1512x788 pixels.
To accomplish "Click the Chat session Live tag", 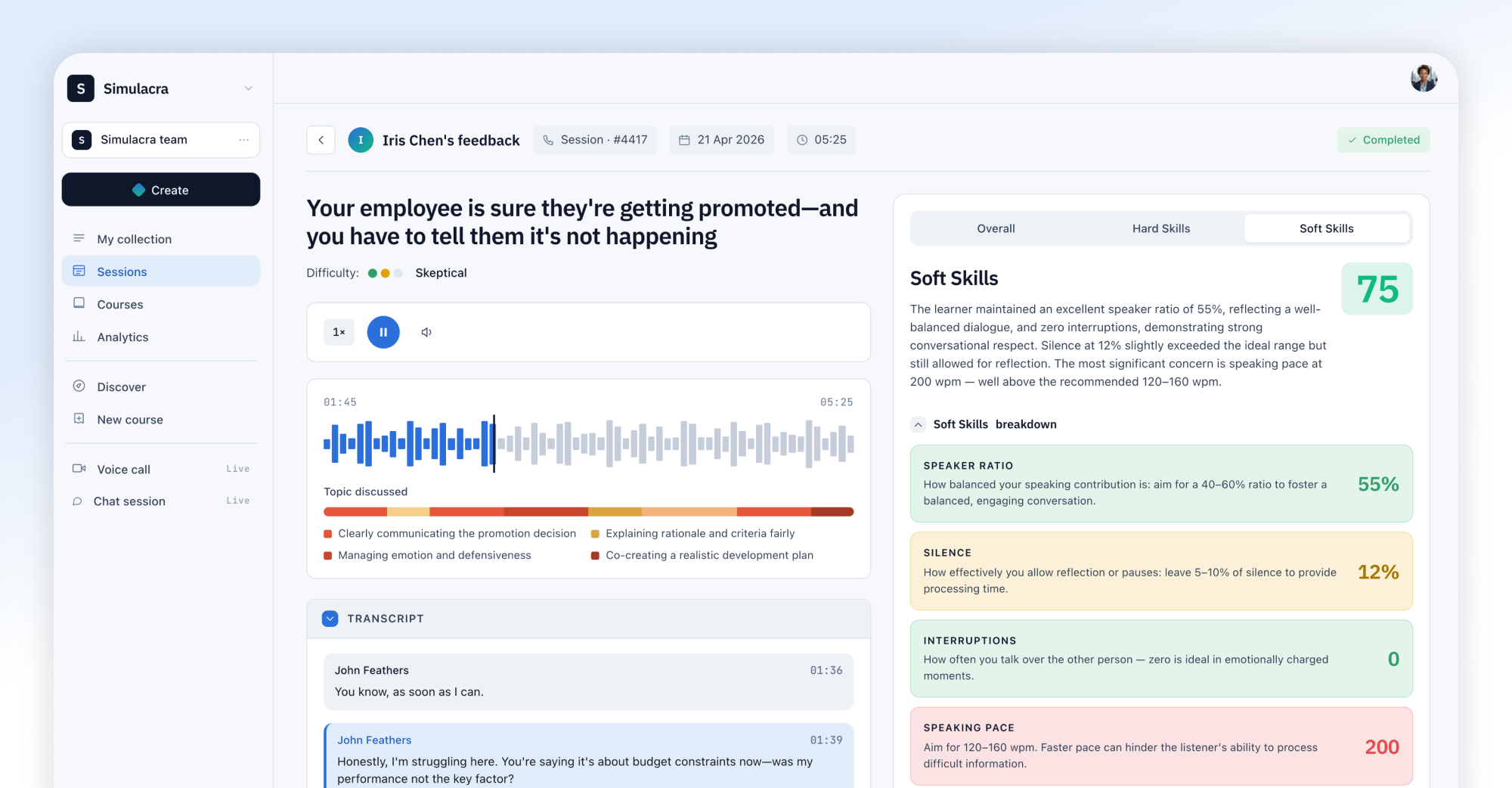I will (238, 501).
